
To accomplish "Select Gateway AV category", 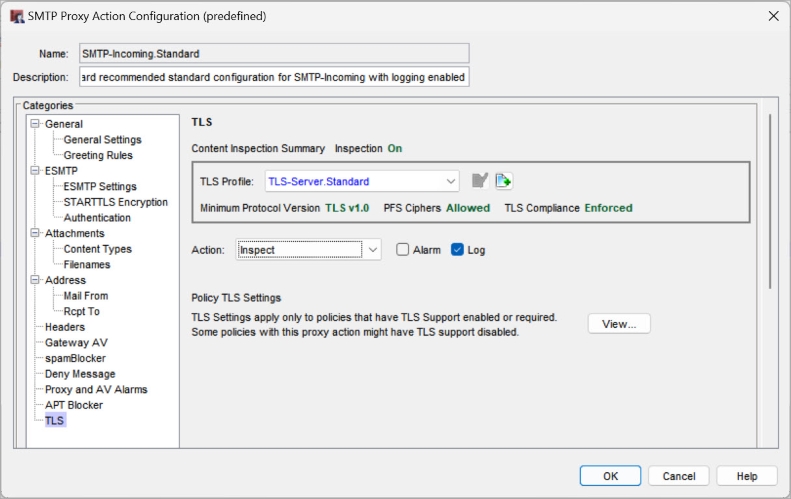I will point(76,343).
